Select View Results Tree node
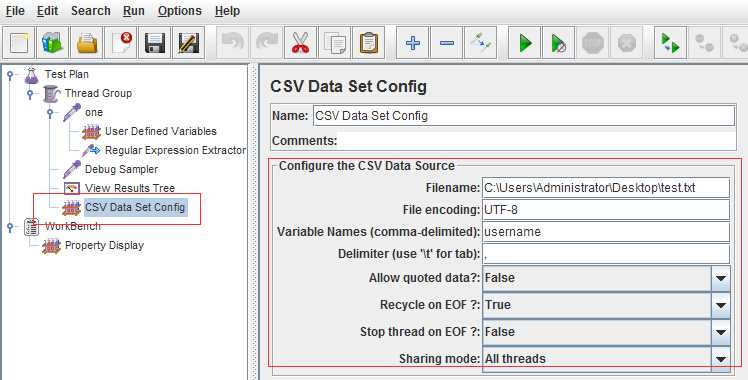The image size is (748, 380). coord(130,188)
